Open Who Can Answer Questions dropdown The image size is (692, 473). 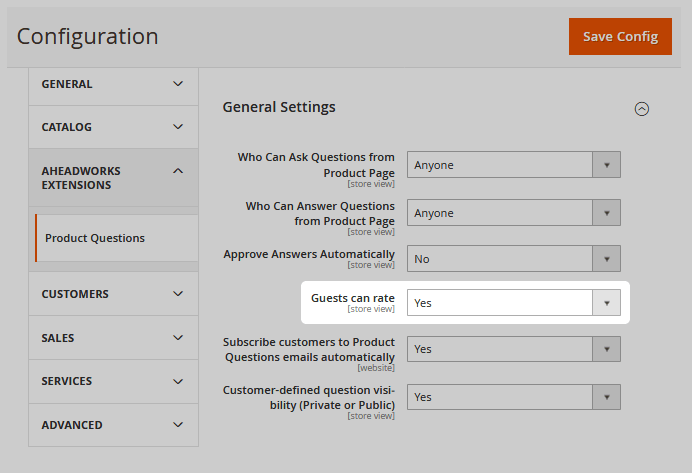point(514,213)
